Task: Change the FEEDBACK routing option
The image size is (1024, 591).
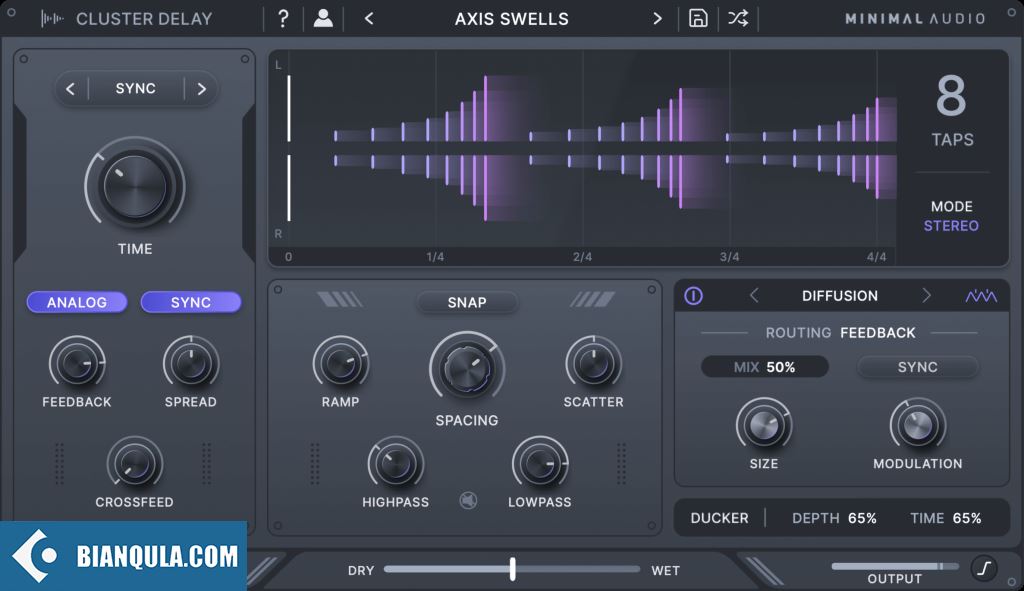Action: (878, 333)
